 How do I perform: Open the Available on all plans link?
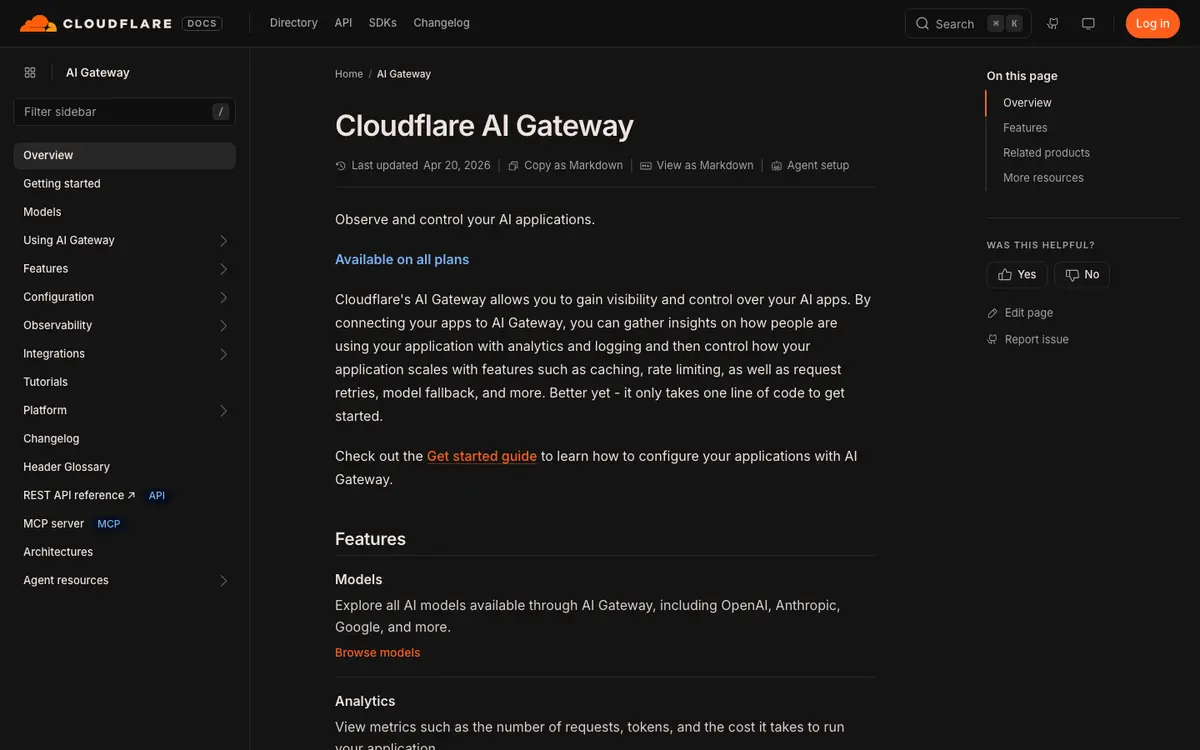(402, 260)
